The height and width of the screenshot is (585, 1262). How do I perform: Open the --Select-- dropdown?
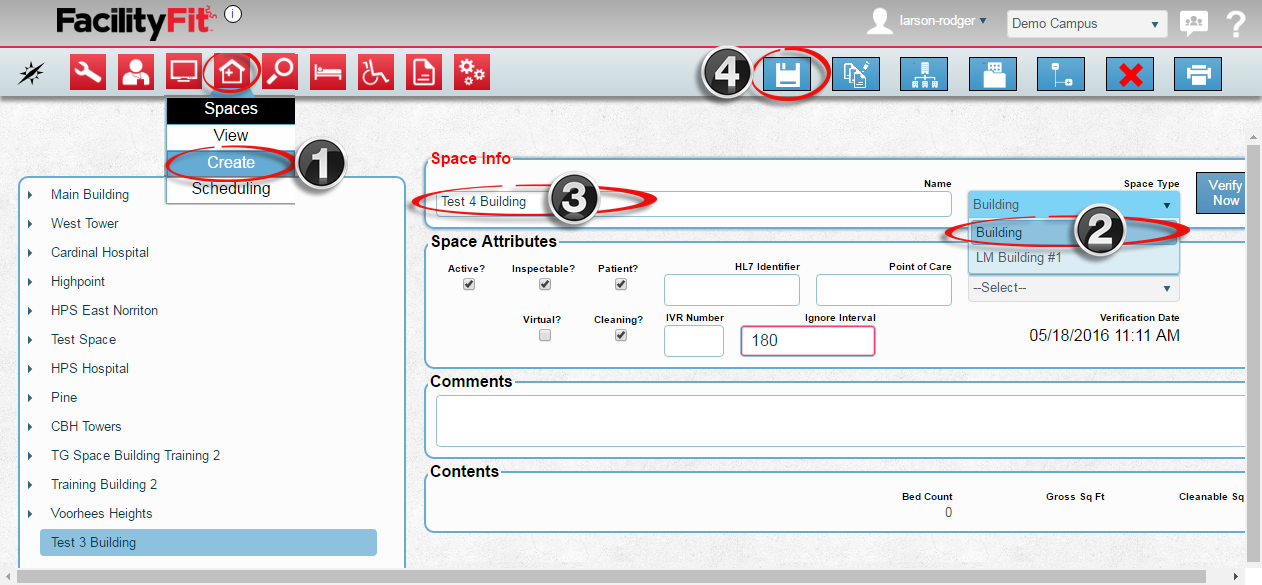click(x=1073, y=288)
